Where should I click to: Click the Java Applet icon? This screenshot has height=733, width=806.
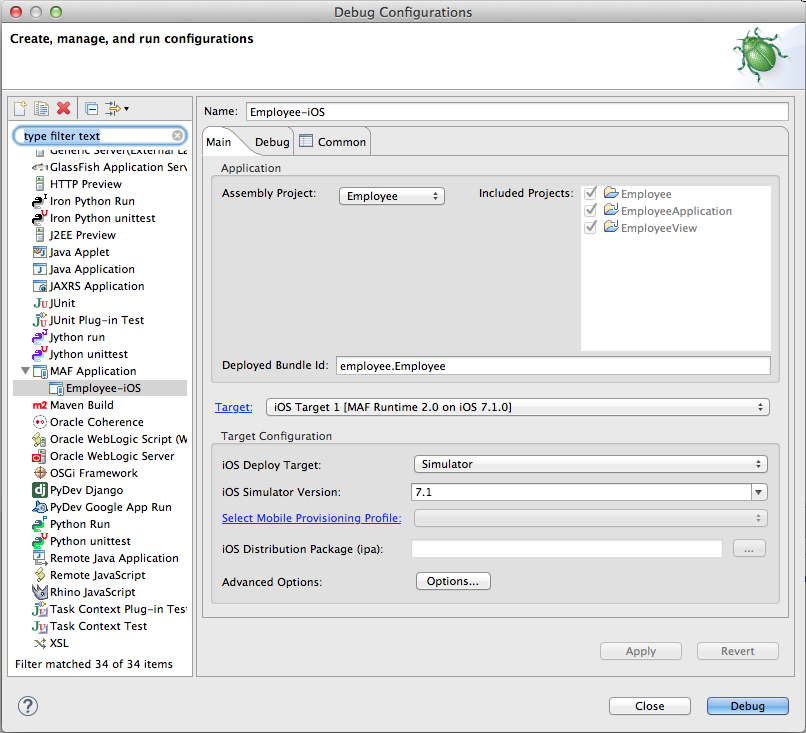point(40,252)
